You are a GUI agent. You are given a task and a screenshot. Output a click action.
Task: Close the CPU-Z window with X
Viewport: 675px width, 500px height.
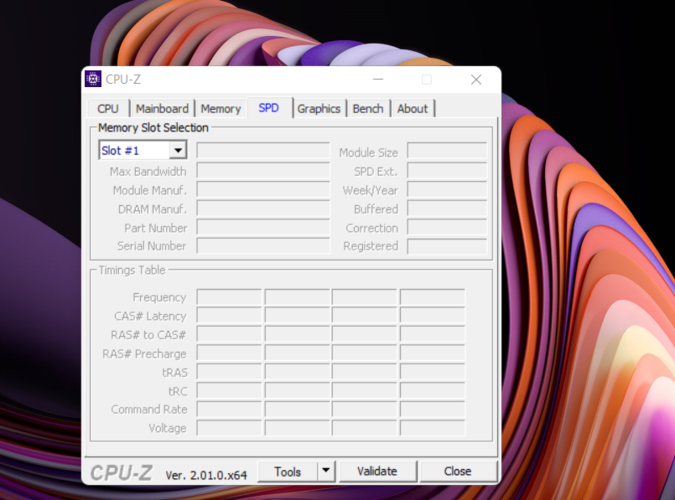coord(476,80)
